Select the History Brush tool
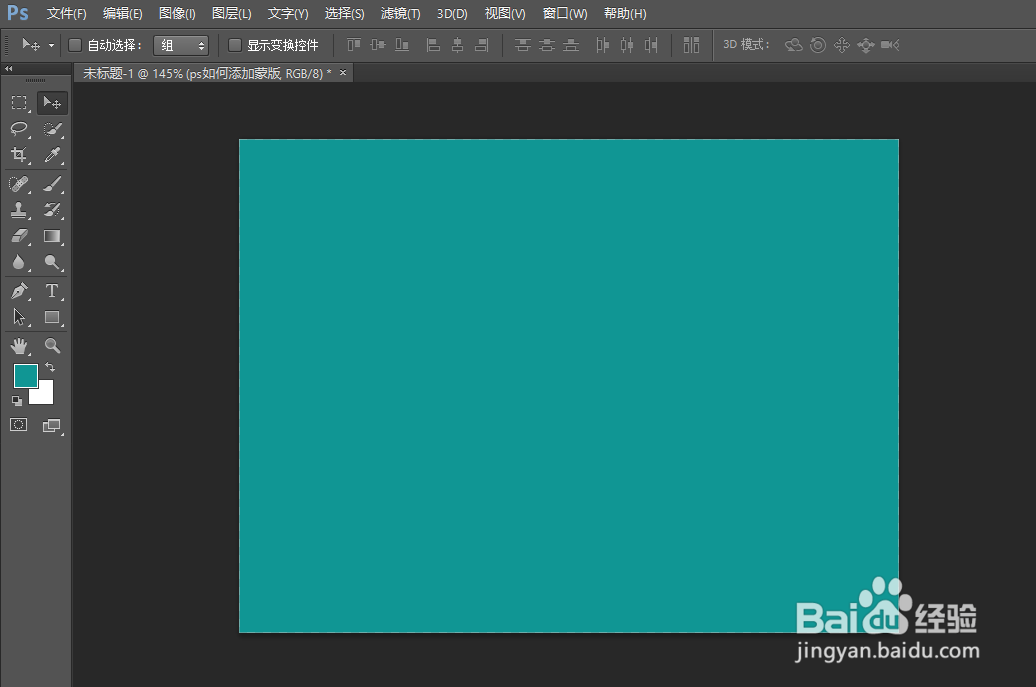The image size is (1036, 687). pos(52,210)
